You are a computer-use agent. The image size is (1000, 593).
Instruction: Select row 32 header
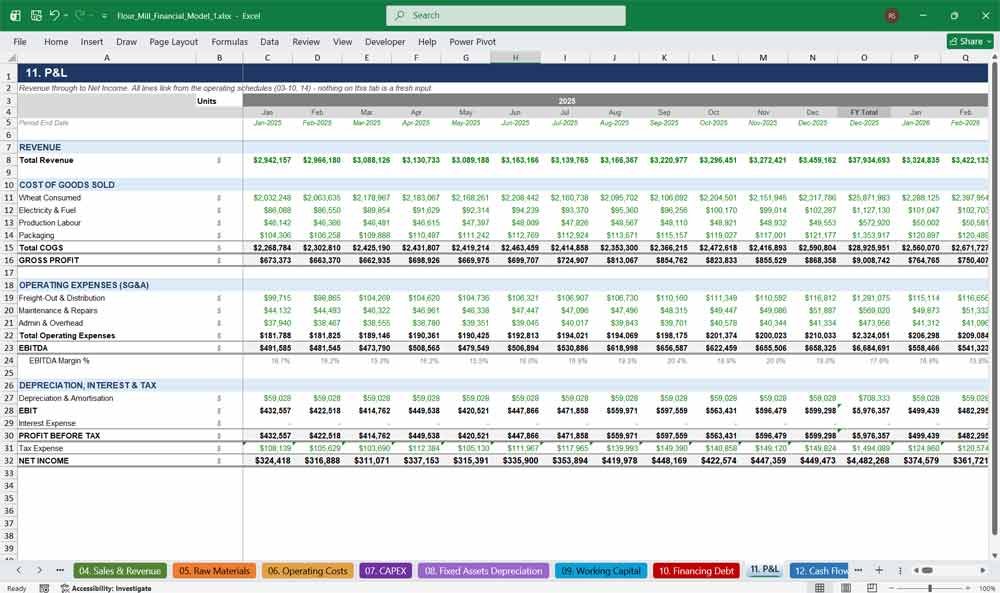[x=9, y=460]
